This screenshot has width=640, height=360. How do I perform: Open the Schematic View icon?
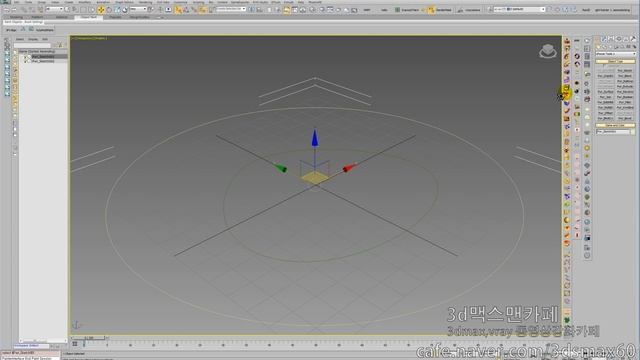click(303, 9)
